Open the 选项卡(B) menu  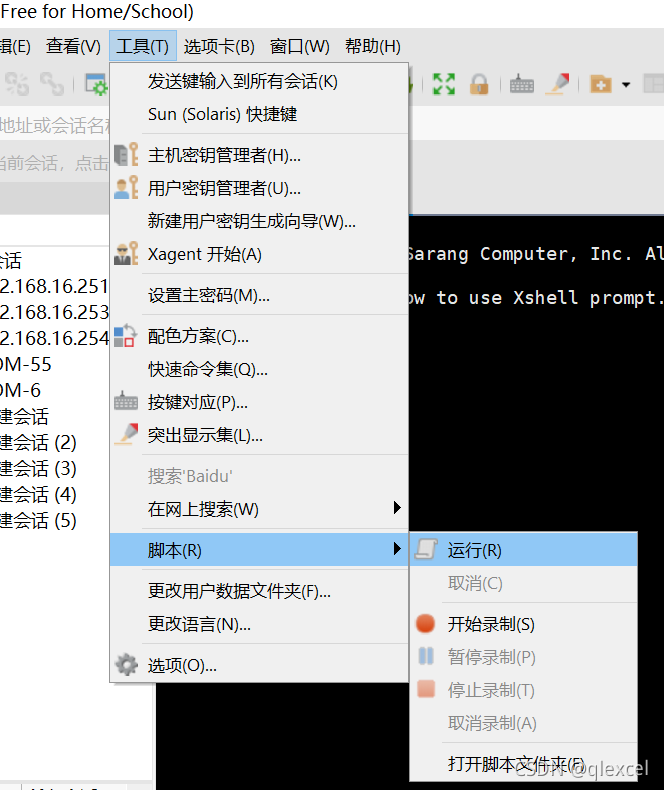219,46
